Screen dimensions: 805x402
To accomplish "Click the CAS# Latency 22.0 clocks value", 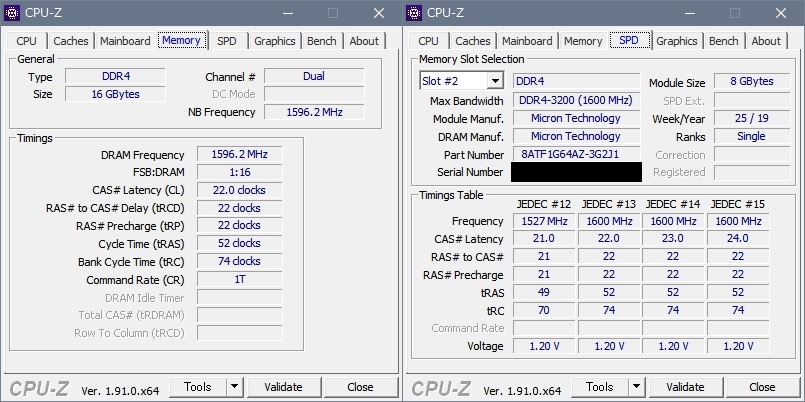I will click(239, 190).
